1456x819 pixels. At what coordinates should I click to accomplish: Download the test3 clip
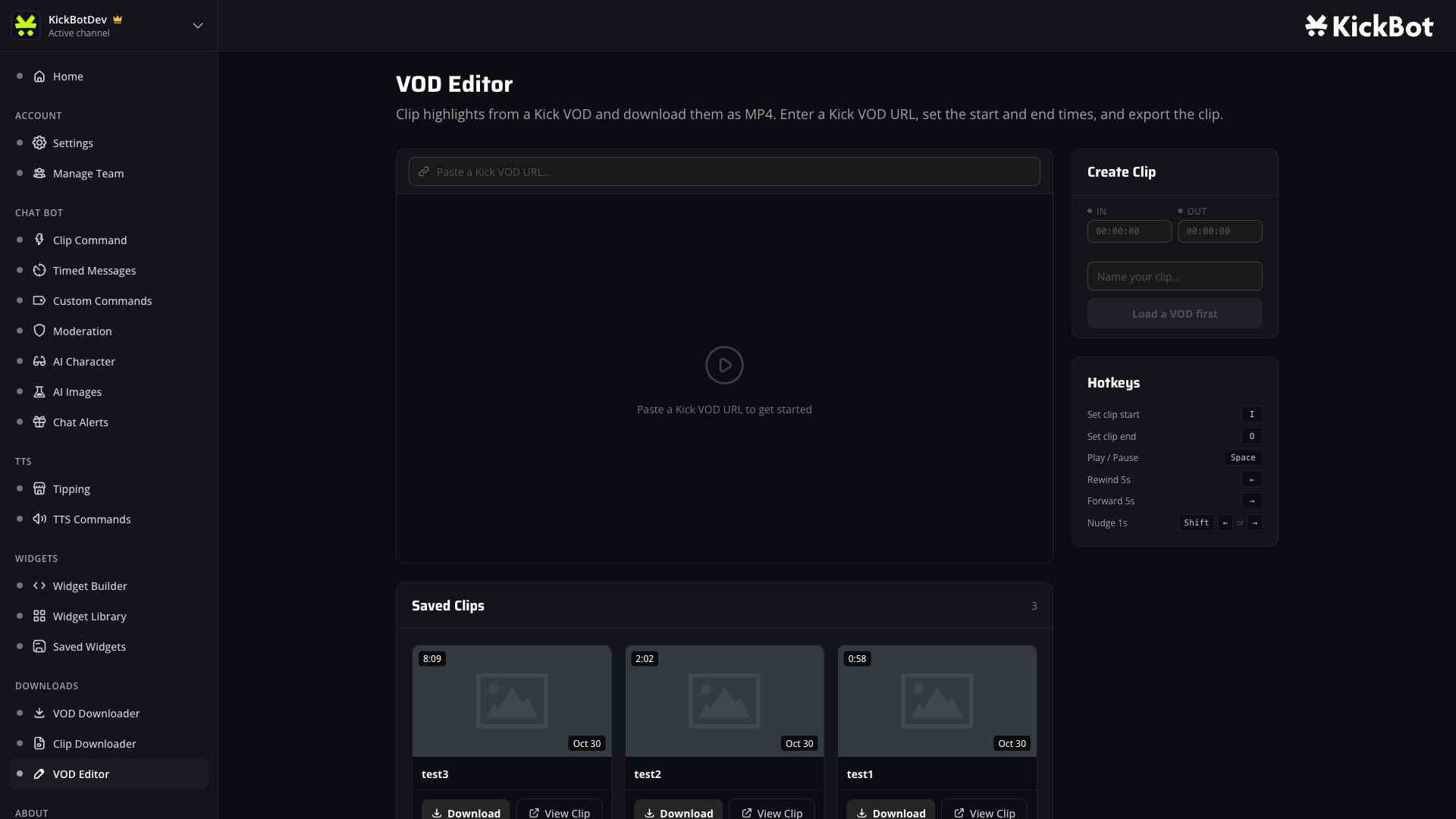tap(466, 811)
